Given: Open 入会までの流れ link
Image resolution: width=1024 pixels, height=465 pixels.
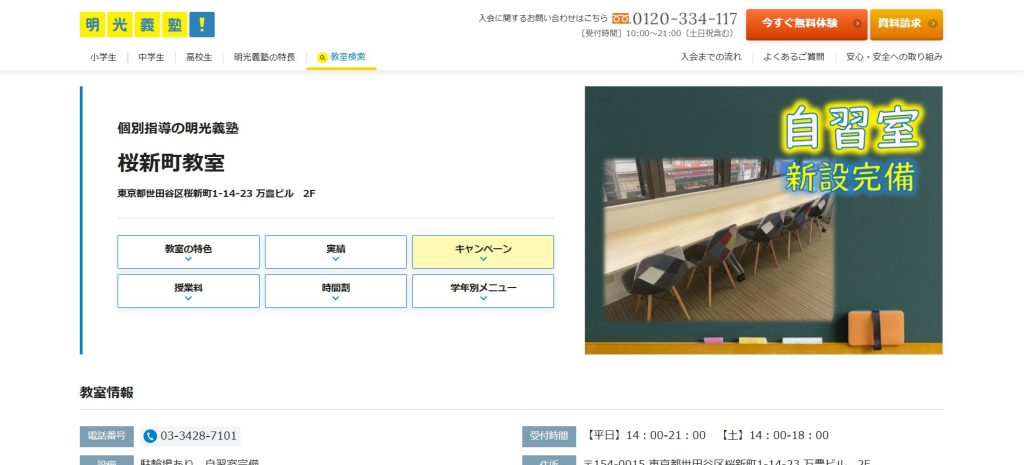Looking at the screenshot, I should point(711,57).
